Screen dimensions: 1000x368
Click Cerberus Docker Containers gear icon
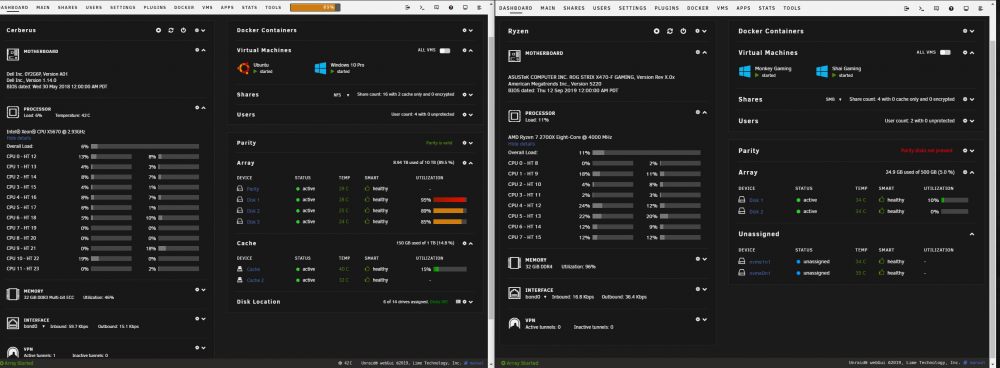pyautogui.click(x=464, y=30)
